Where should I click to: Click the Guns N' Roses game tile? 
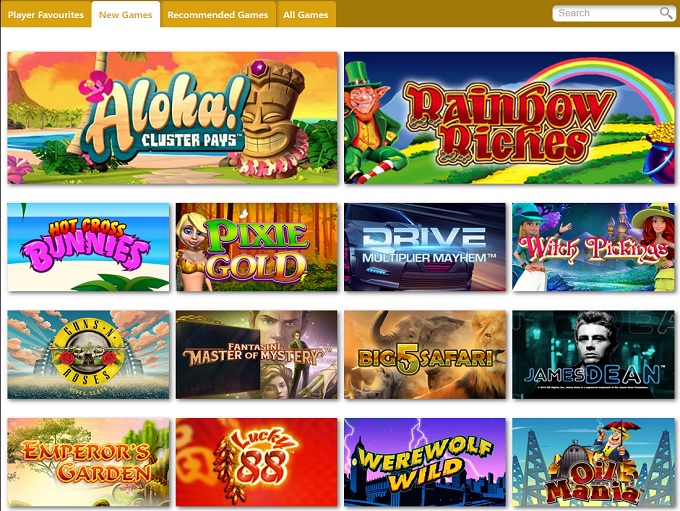(x=88, y=354)
